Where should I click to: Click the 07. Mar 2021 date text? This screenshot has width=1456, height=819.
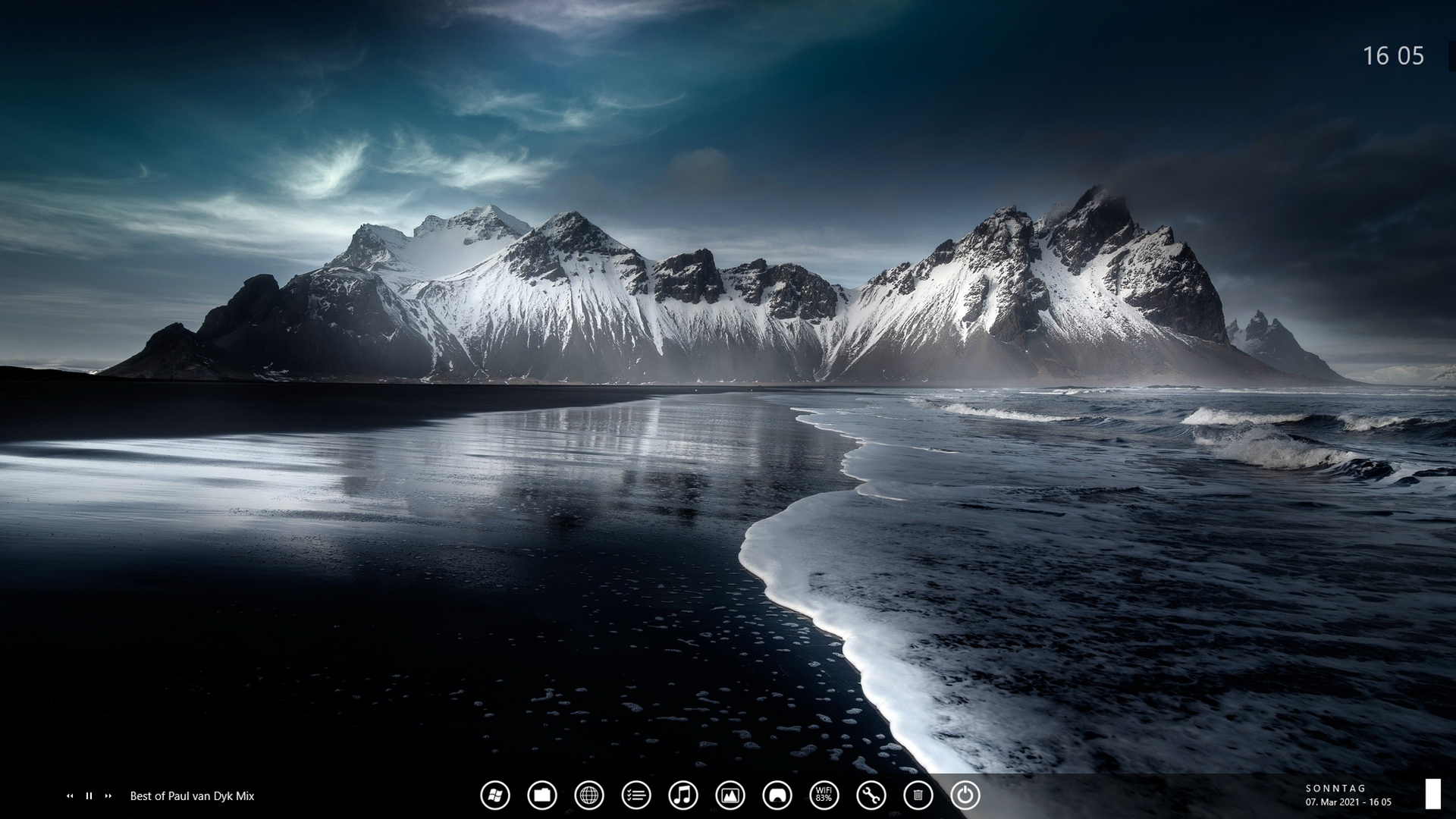(x=1332, y=802)
